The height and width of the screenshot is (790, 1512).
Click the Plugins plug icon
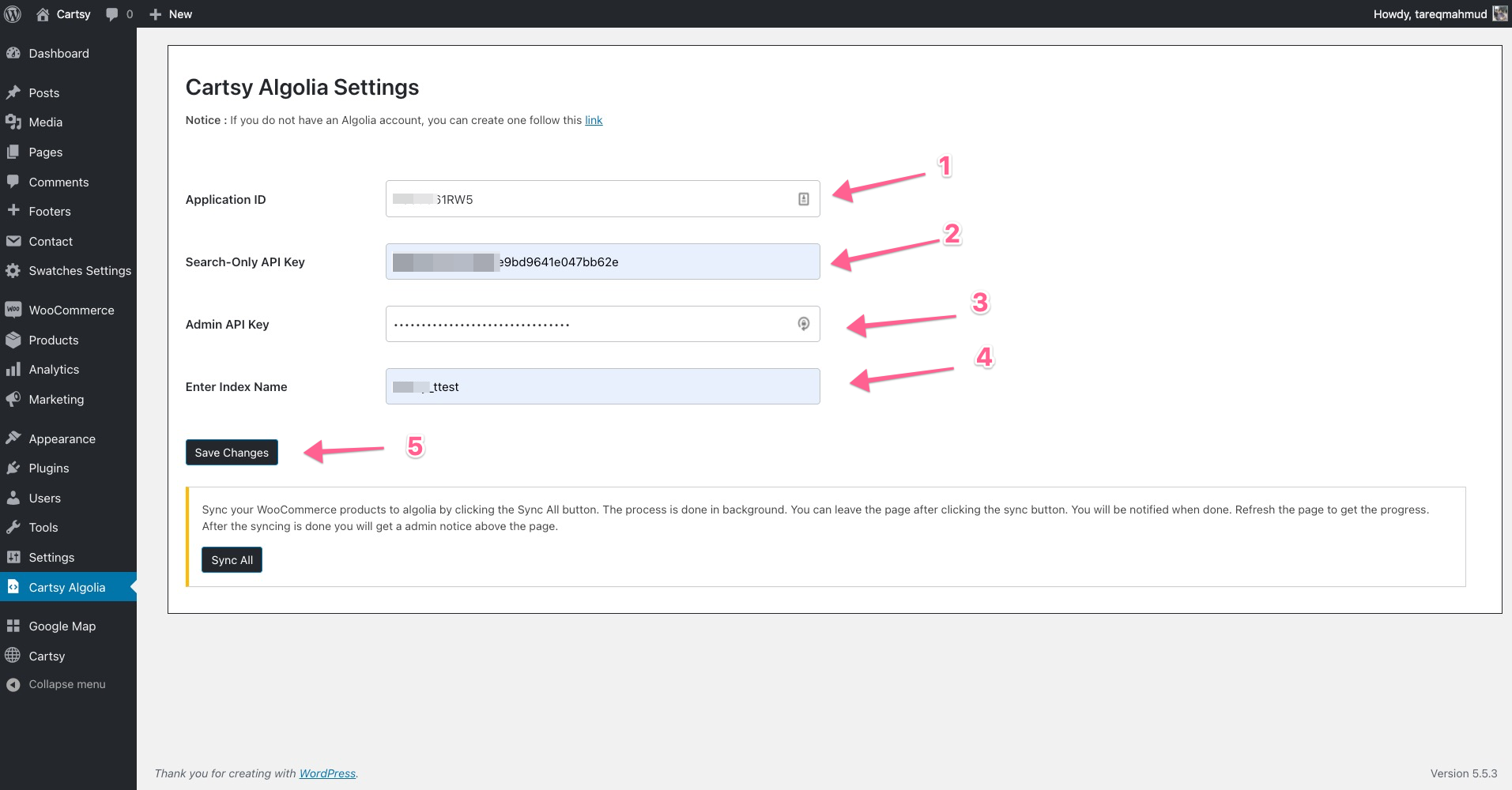tap(13, 468)
